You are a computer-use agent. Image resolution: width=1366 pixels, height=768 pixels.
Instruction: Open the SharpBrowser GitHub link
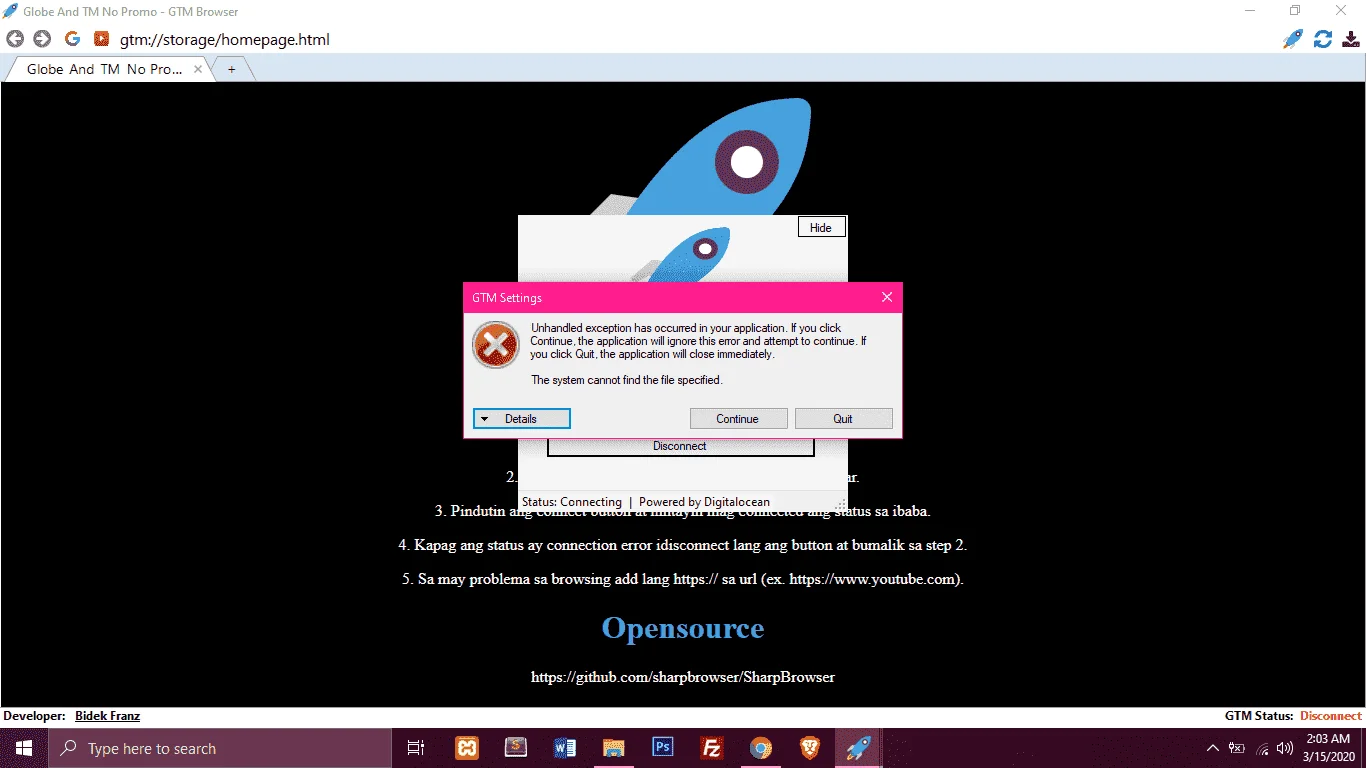click(683, 677)
